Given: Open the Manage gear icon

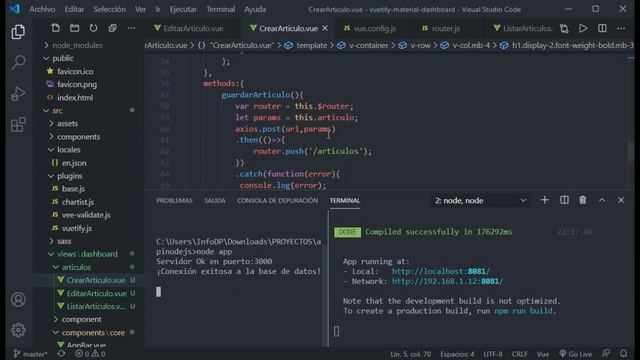Looking at the screenshot, I should 18,330.
